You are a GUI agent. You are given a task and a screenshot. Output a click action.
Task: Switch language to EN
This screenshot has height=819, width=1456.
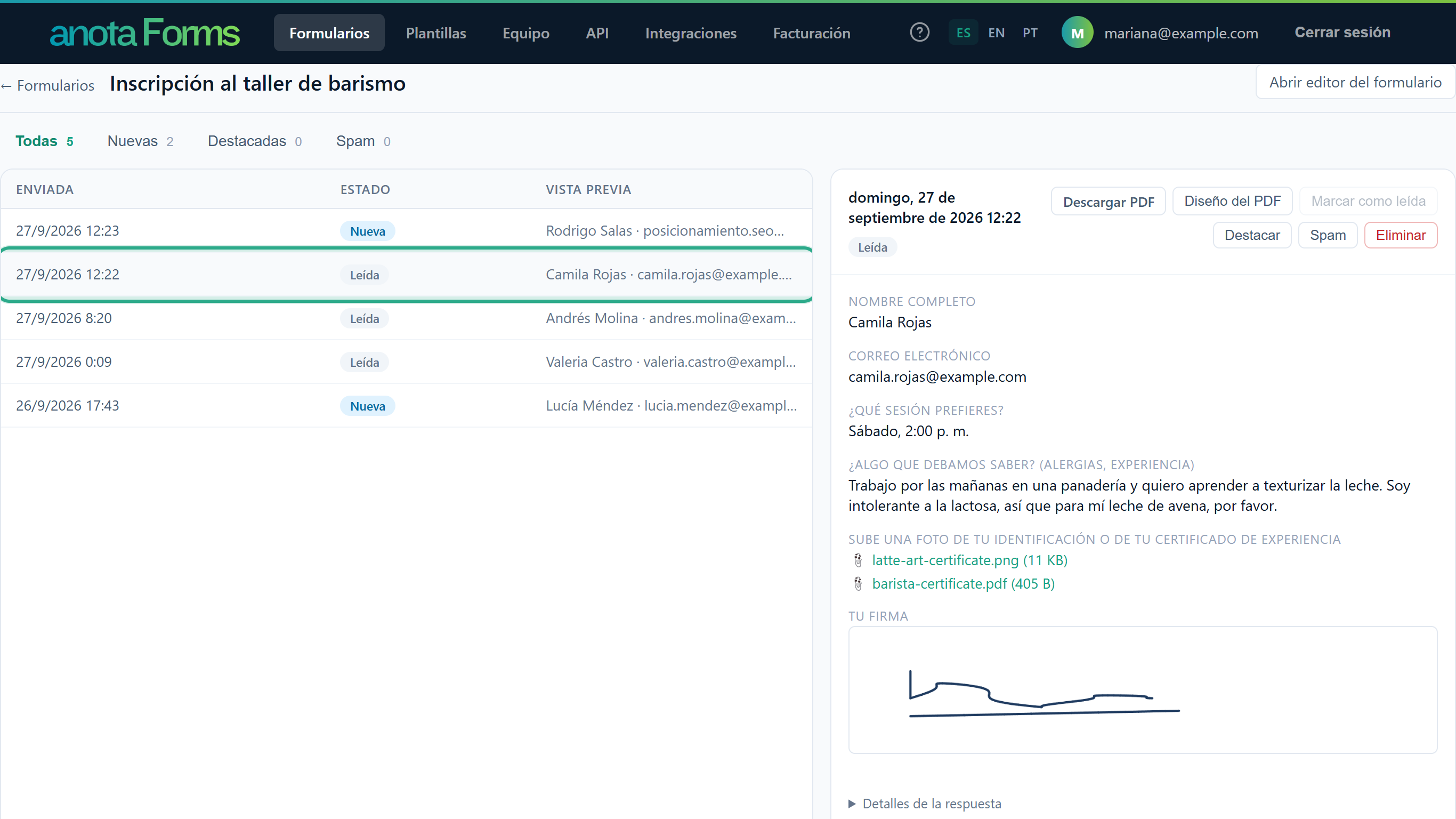point(997,33)
